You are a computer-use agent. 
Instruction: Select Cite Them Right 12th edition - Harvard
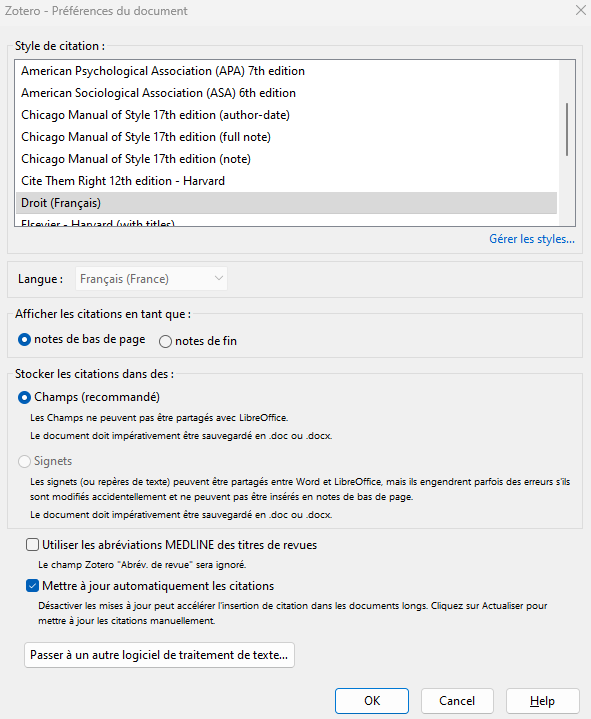pyautogui.click(x=287, y=181)
